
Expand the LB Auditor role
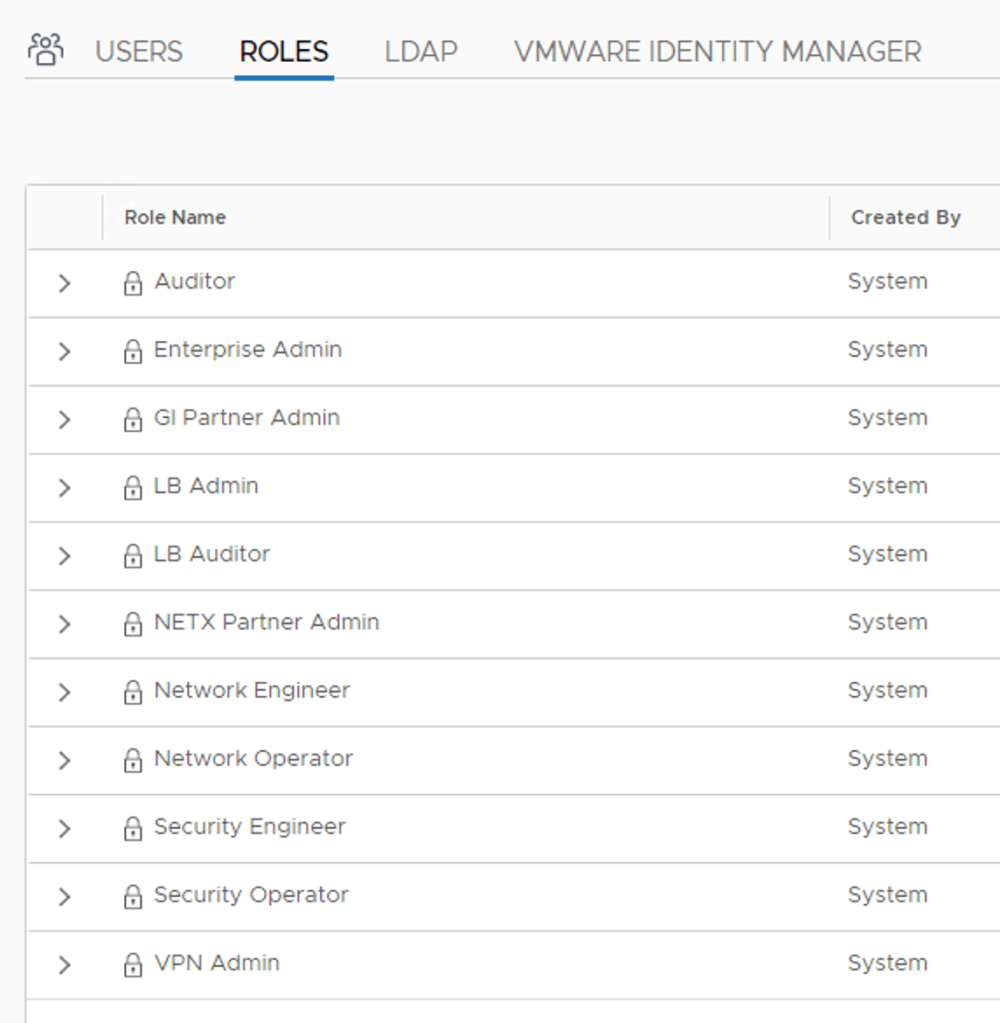click(64, 555)
